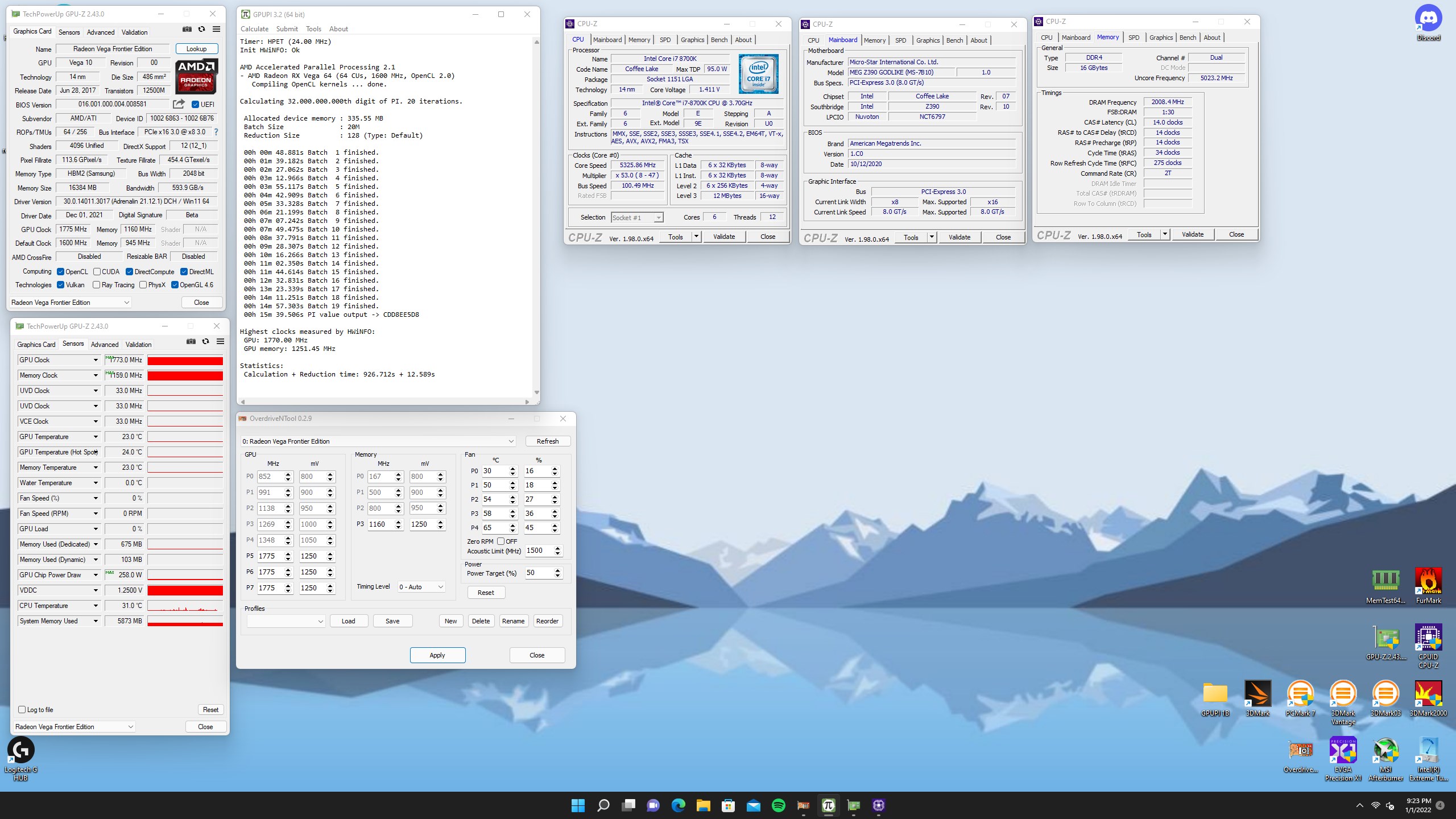Expand the Memory Clock sensor dropdown
This screenshot has width=1456, height=819.
(x=96, y=375)
